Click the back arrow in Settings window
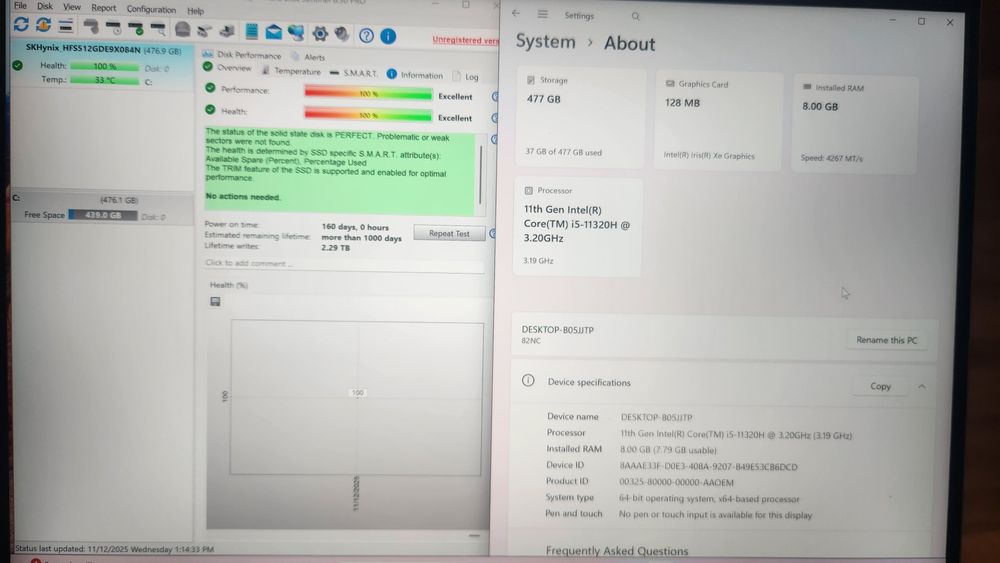The height and width of the screenshot is (563, 1000). (x=516, y=13)
